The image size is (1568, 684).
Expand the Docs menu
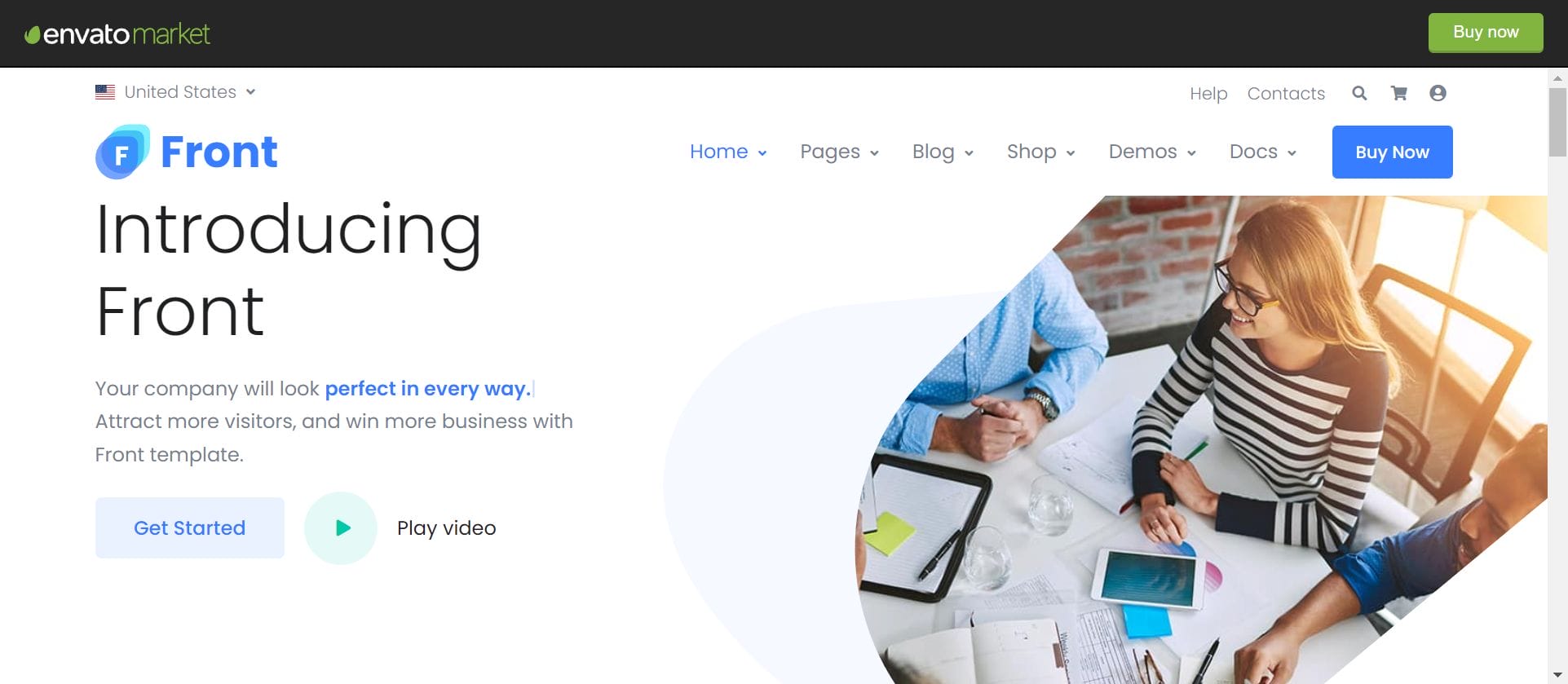pyautogui.click(x=1262, y=152)
